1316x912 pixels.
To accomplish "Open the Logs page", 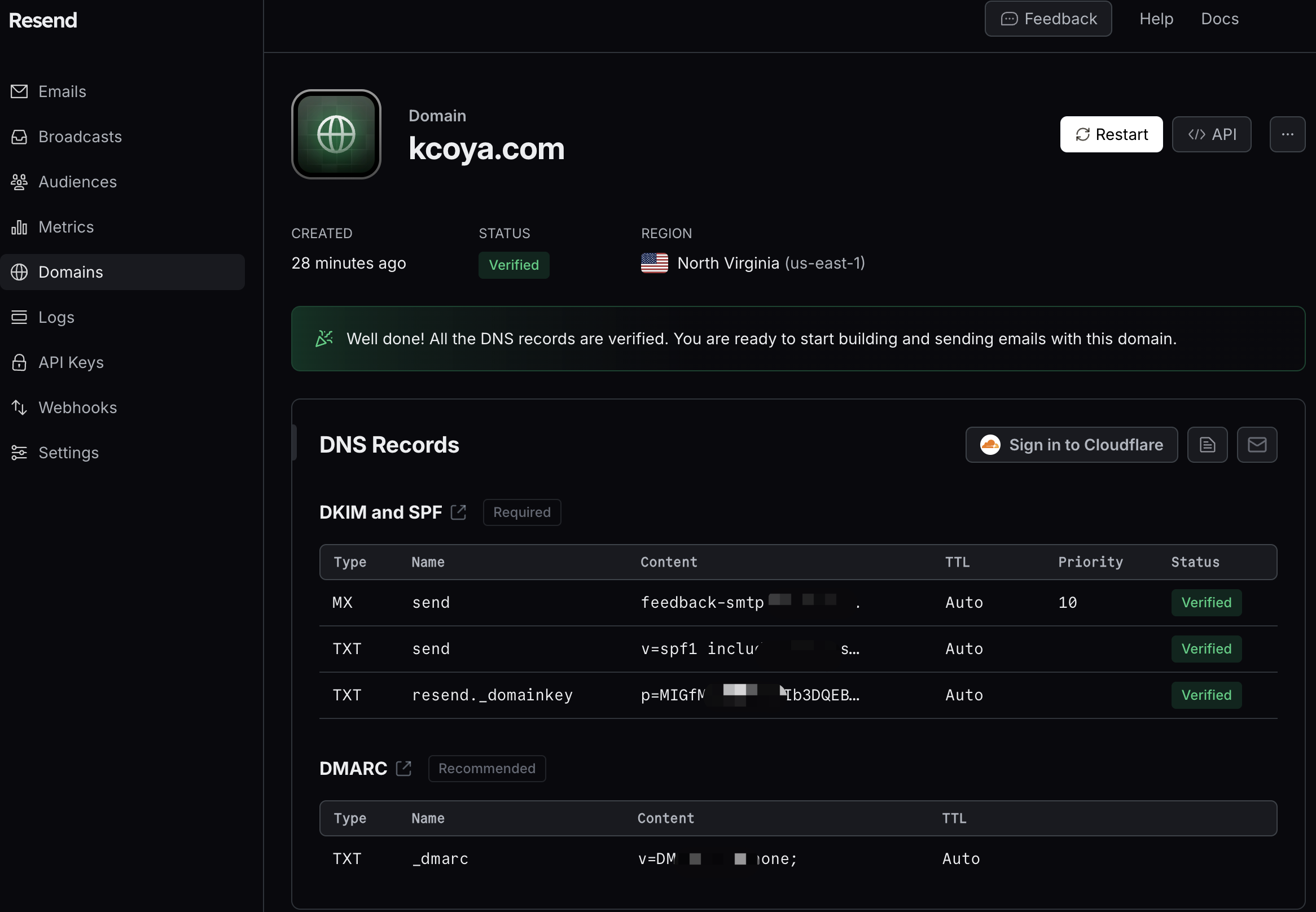I will tap(56, 317).
